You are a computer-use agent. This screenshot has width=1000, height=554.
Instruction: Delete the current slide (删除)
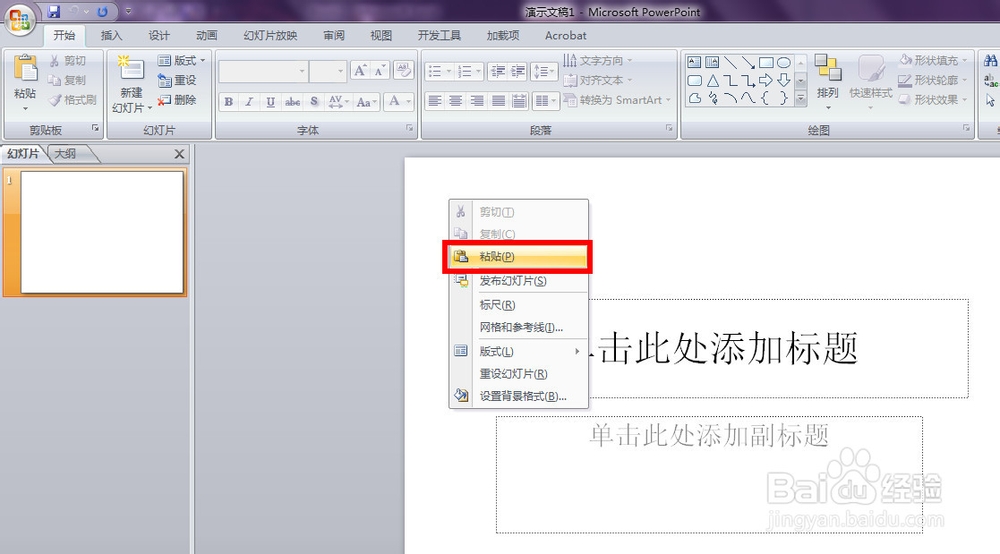tap(177, 100)
